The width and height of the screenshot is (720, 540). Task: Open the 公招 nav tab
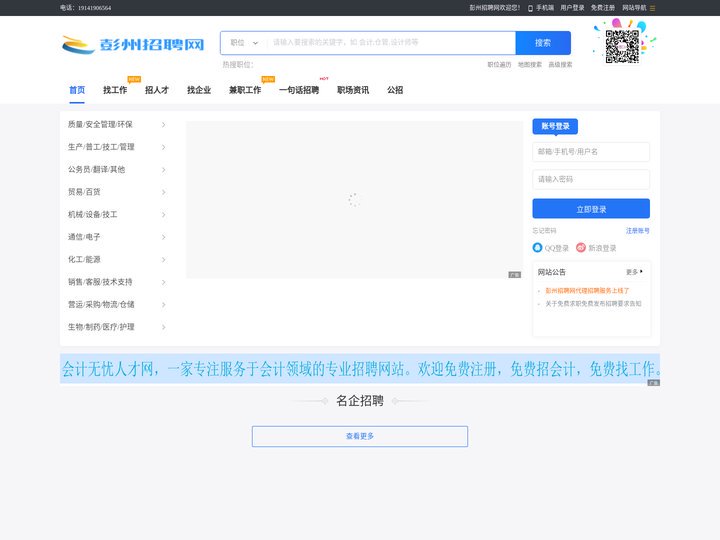(395, 90)
